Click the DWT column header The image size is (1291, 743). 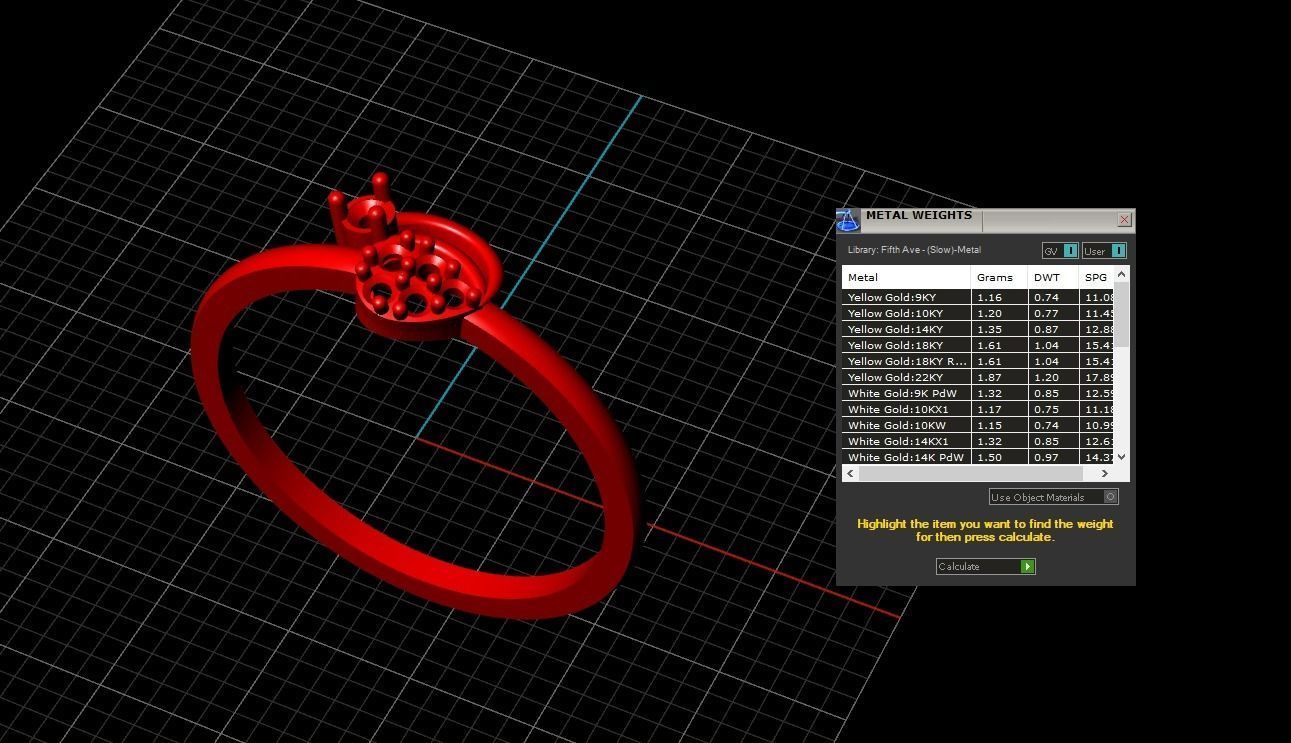[x=1053, y=277]
